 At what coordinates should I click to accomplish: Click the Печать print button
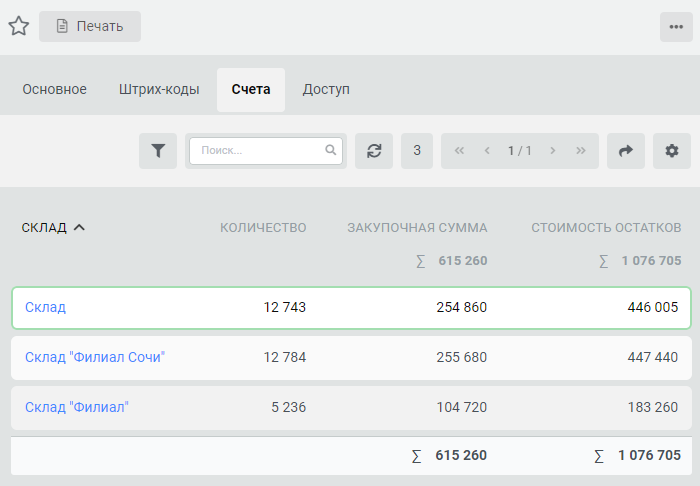click(x=90, y=26)
